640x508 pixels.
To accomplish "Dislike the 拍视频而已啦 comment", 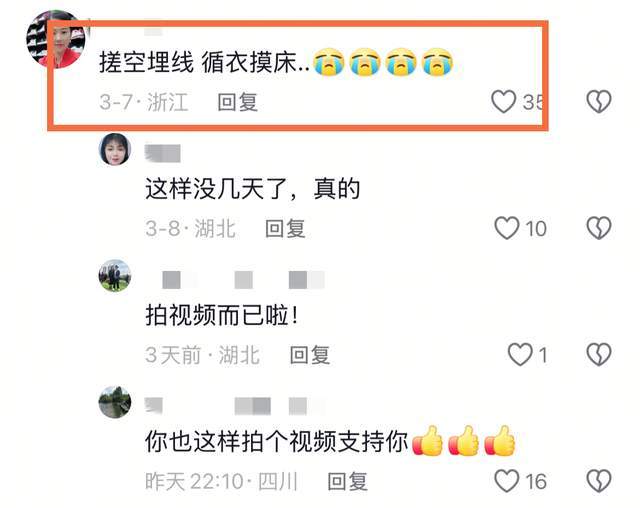I will tap(599, 354).
